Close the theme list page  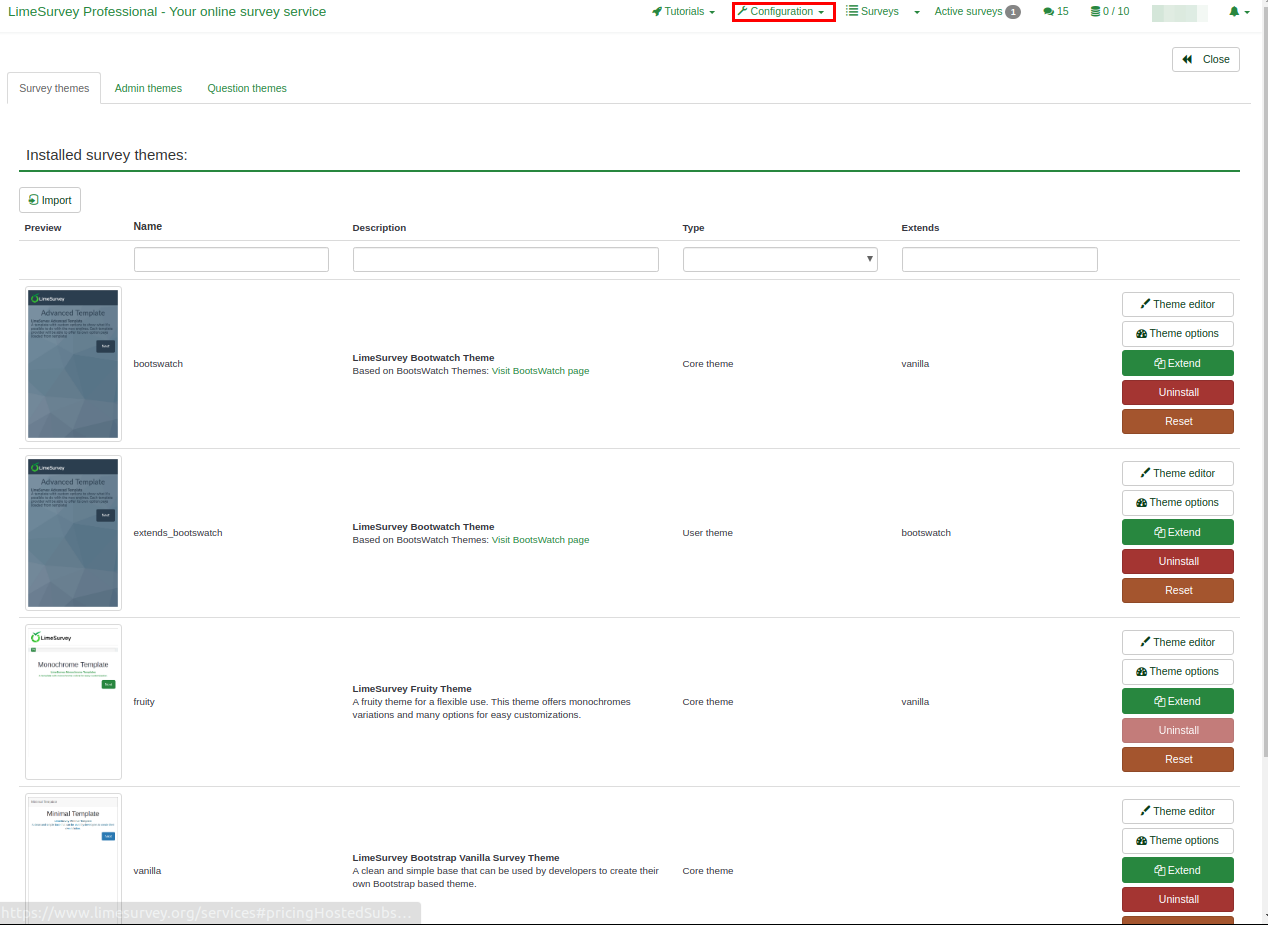tap(1205, 59)
